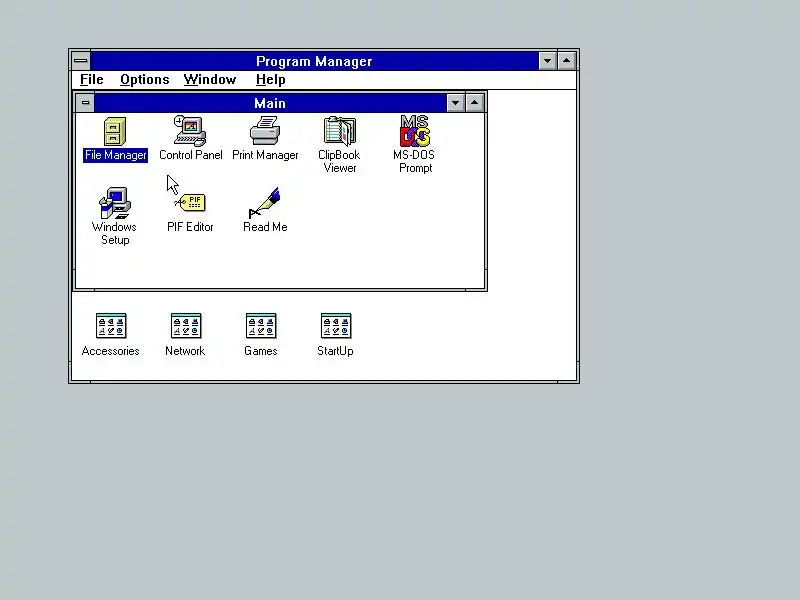Open the File menu
The height and width of the screenshot is (600, 800).
pyautogui.click(x=92, y=80)
